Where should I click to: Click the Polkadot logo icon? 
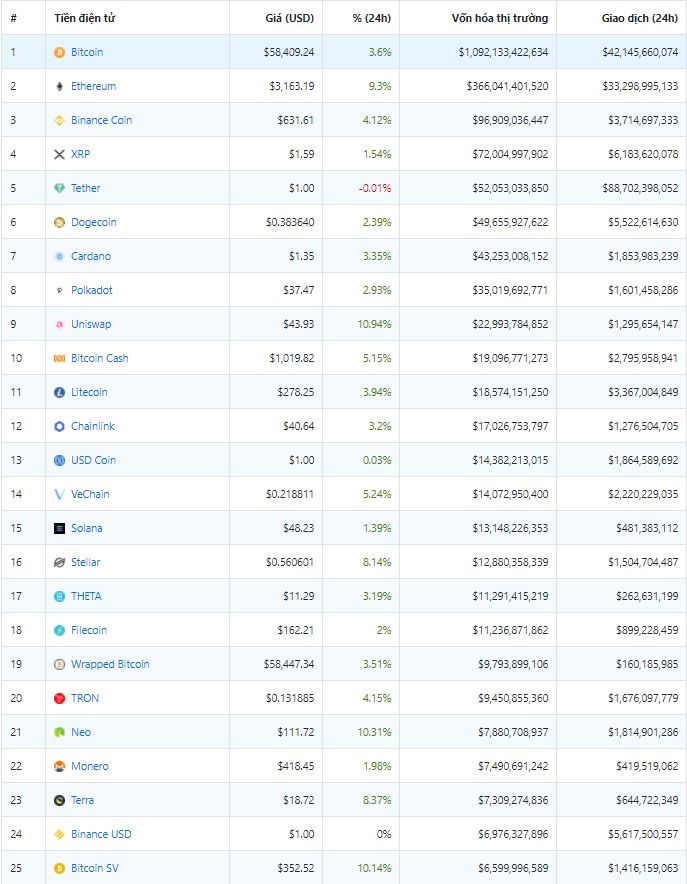pos(59,290)
